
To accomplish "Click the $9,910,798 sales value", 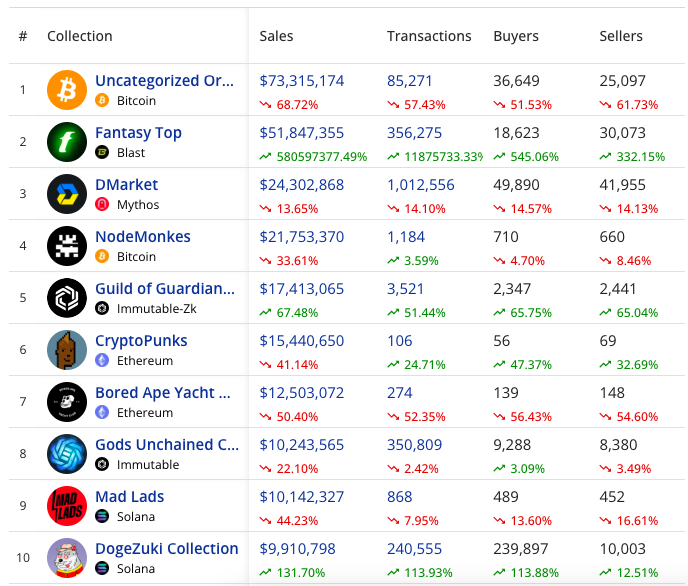I will pyautogui.click(x=297, y=549).
